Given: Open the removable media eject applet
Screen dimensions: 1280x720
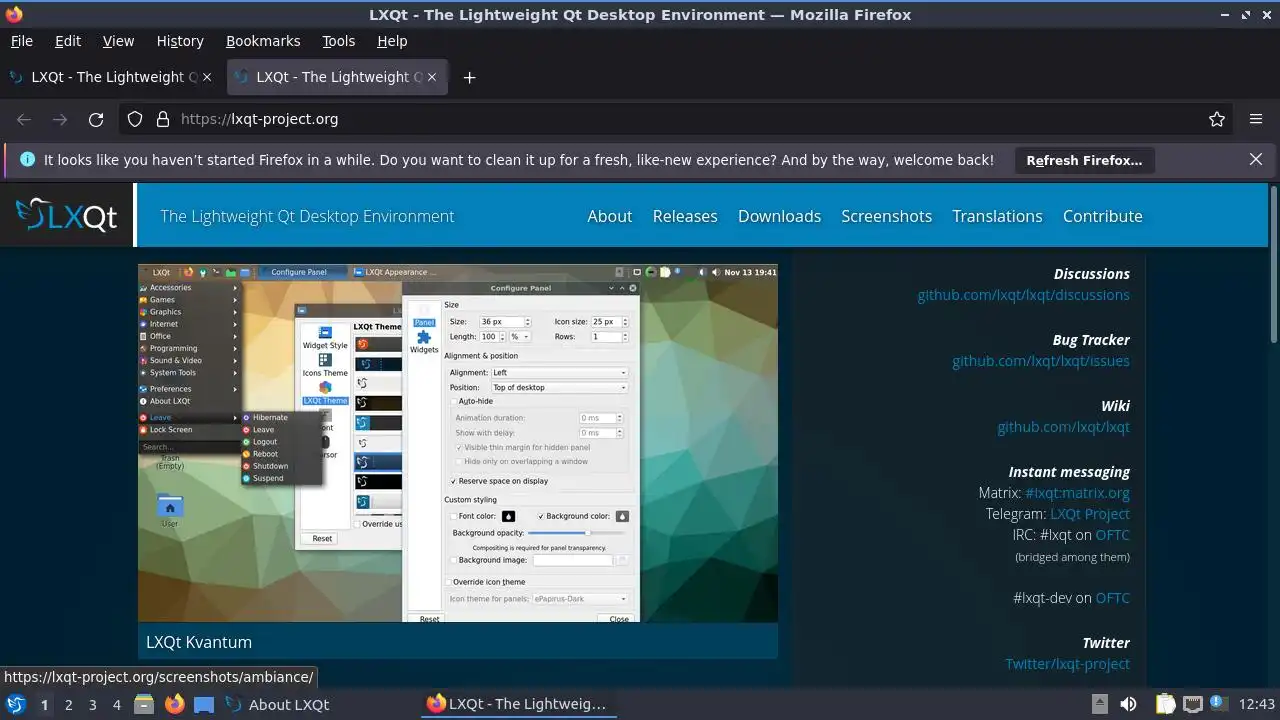Looking at the screenshot, I should pos(1099,703).
